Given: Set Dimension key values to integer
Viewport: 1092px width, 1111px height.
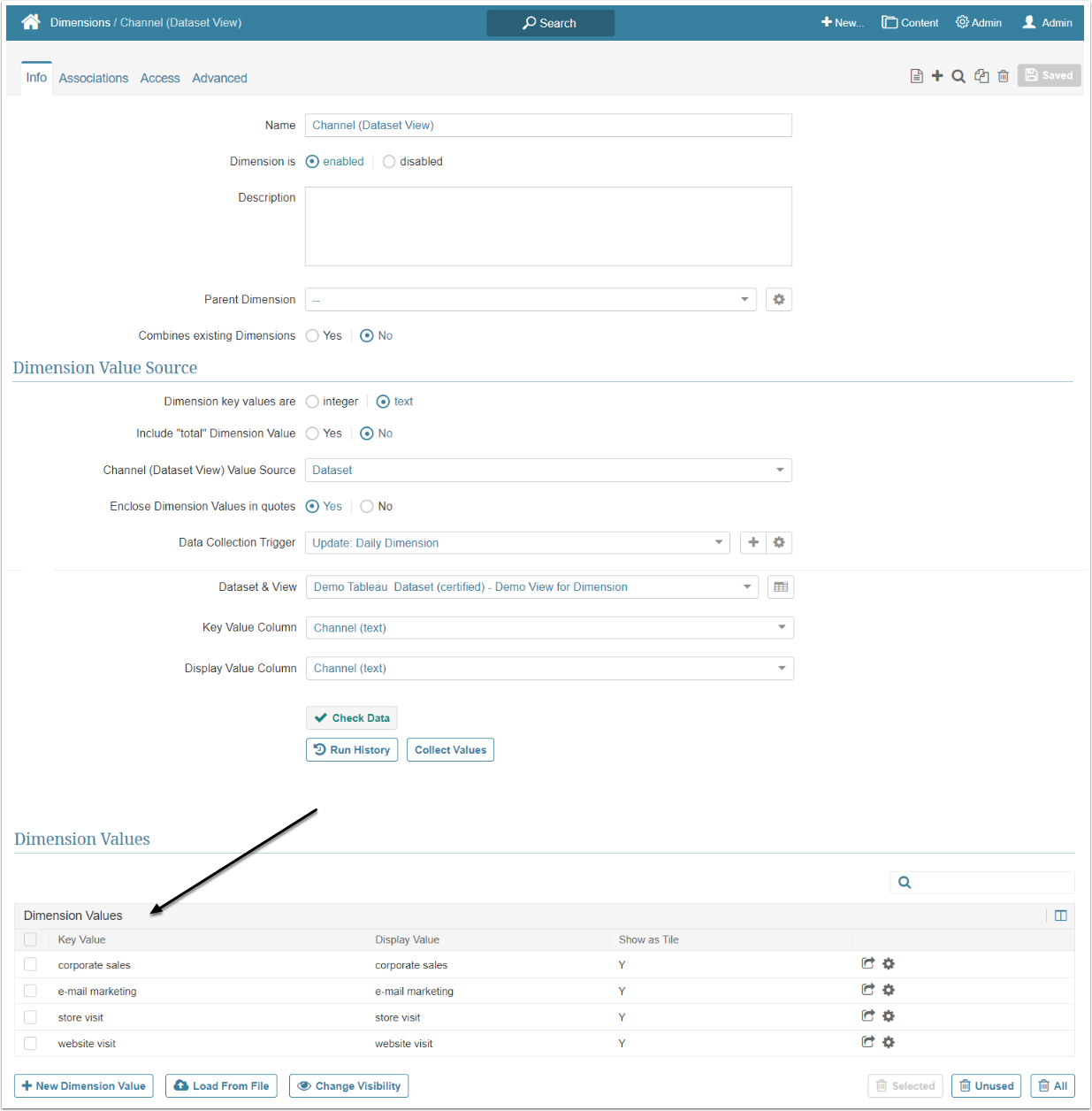Looking at the screenshot, I should click(x=312, y=402).
